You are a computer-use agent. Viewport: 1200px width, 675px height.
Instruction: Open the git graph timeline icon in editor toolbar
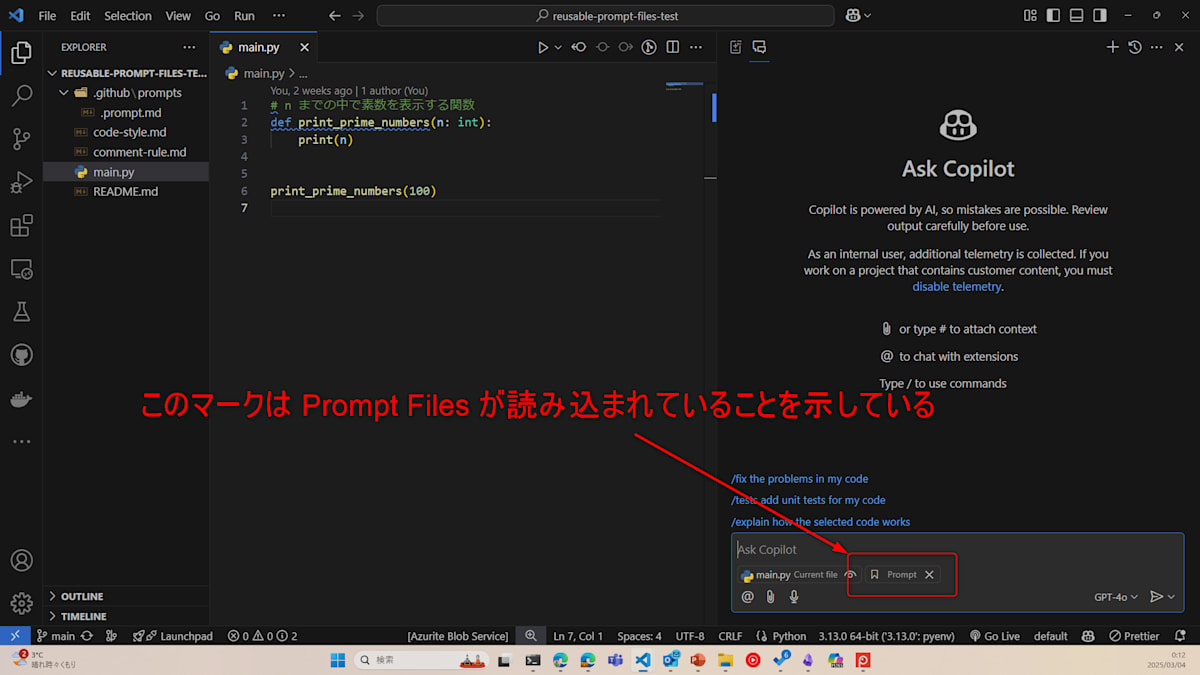click(x=649, y=47)
